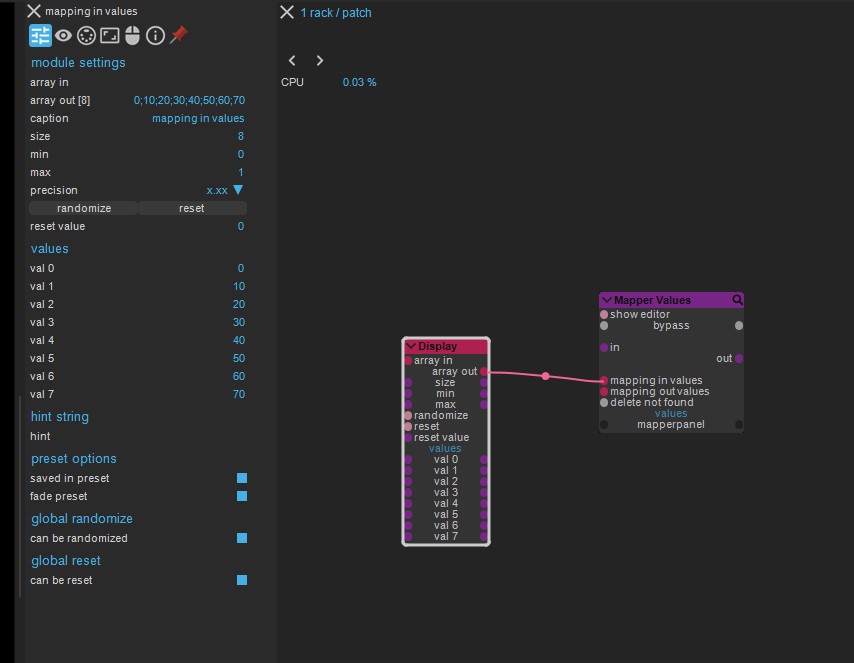Click the layout frame icon
The width and height of the screenshot is (854, 663).
pyautogui.click(x=109, y=36)
